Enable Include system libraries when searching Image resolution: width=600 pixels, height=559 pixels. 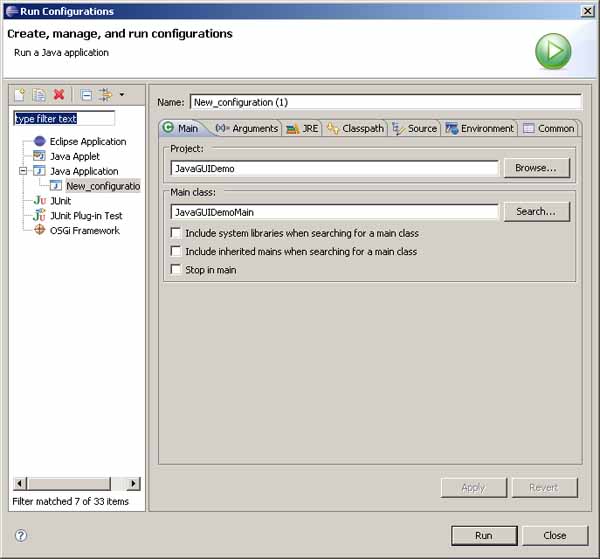point(176,233)
